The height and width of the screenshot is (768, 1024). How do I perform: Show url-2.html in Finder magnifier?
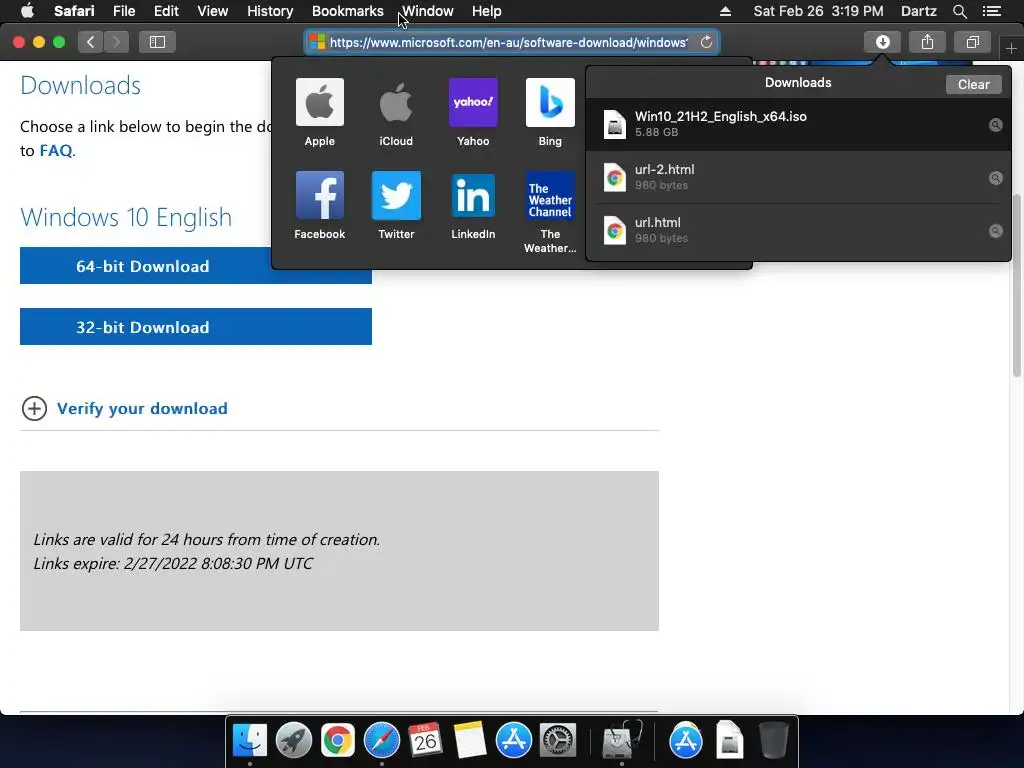(995, 178)
